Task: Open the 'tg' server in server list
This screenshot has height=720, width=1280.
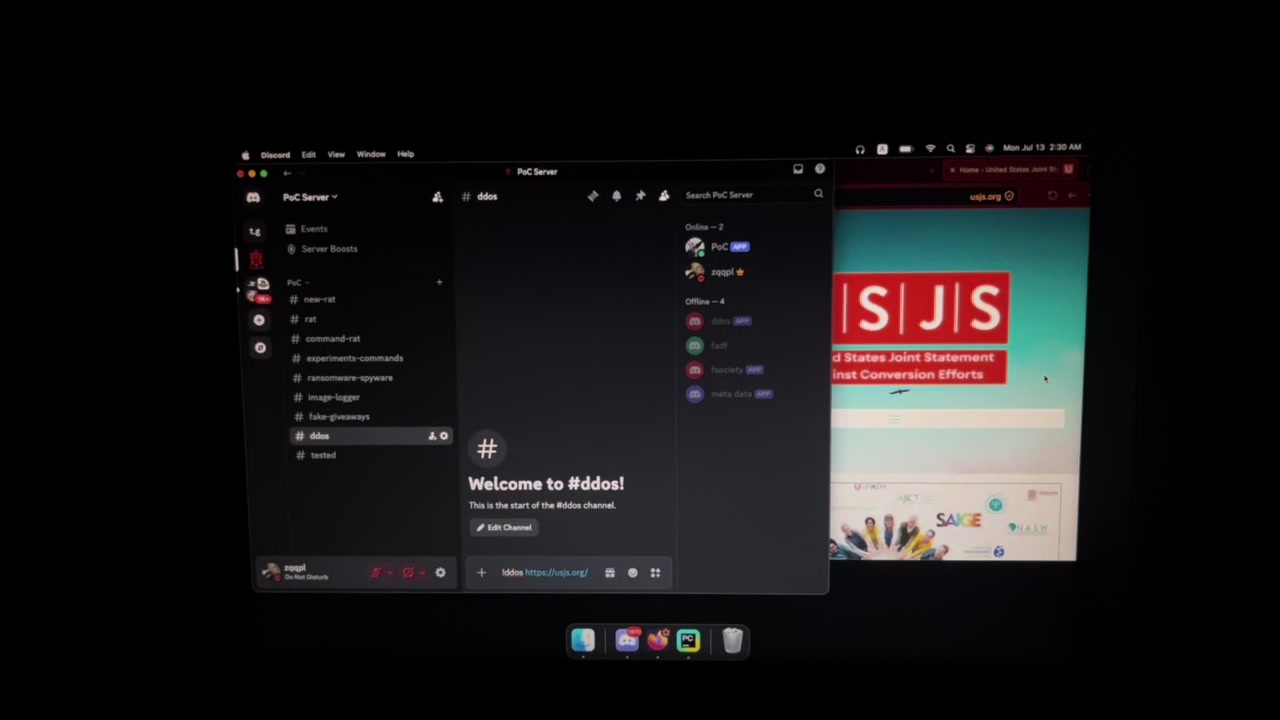Action: pyautogui.click(x=255, y=232)
